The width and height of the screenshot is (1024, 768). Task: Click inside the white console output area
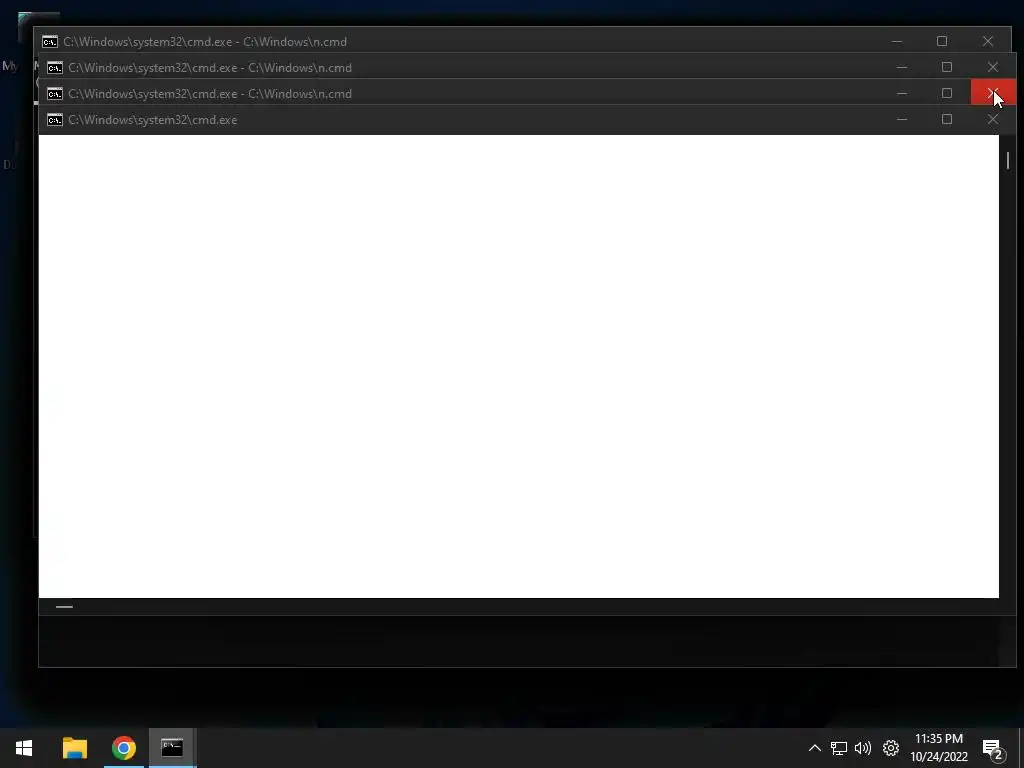tap(519, 366)
